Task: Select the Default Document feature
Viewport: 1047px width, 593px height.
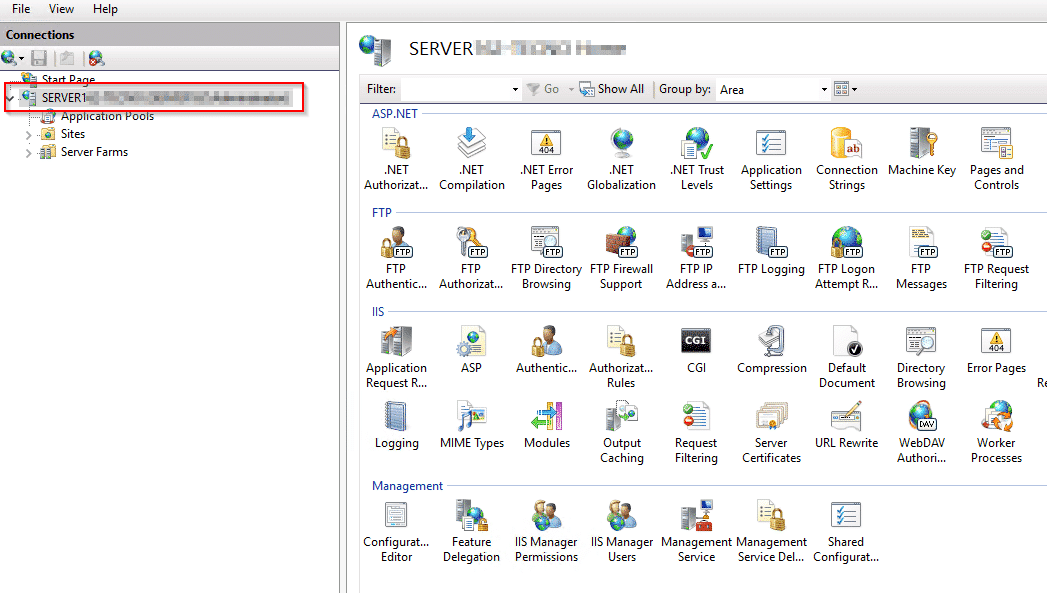Action: click(x=847, y=358)
